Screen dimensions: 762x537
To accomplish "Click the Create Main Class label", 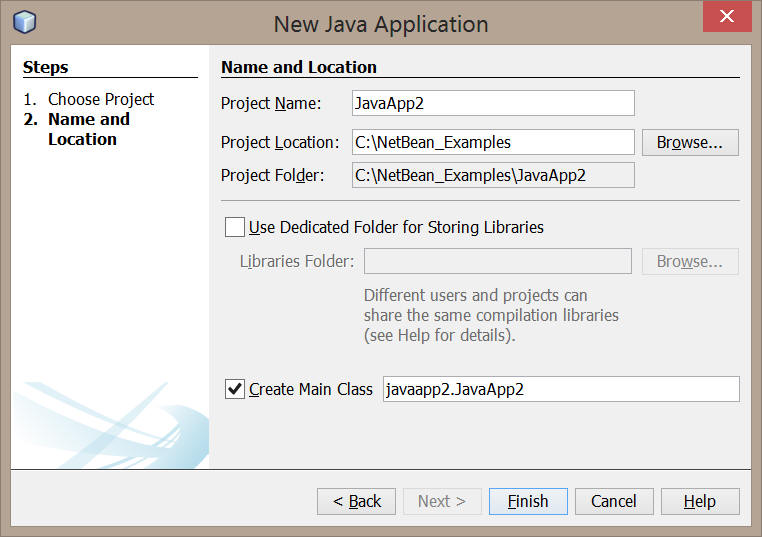I will (311, 389).
